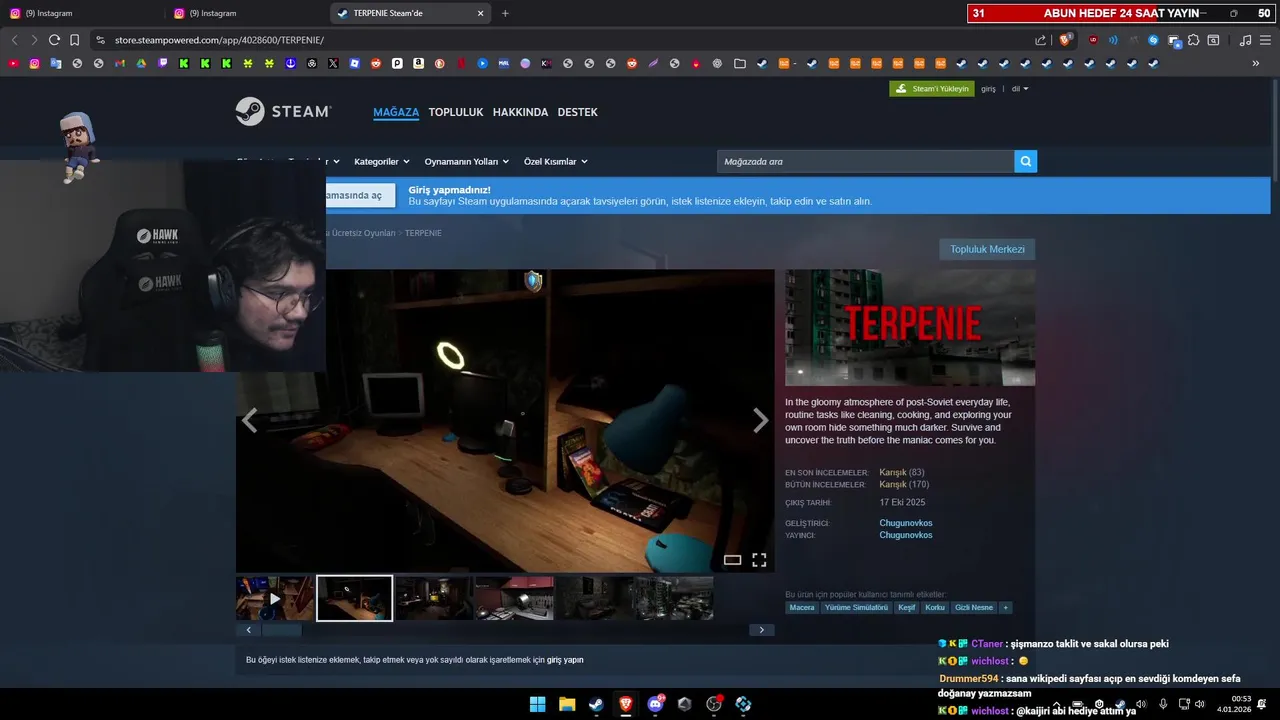
Task: Show previous screenshot with left arrow
Action: coord(250,421)
